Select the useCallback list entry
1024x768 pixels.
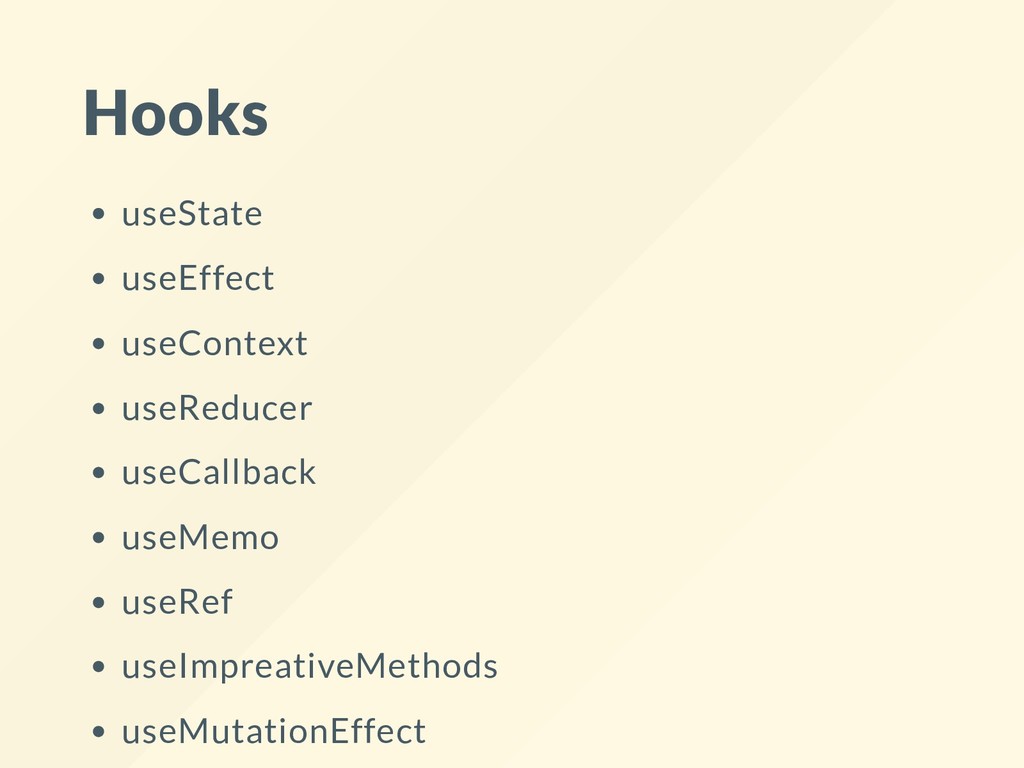click(219, 472)
